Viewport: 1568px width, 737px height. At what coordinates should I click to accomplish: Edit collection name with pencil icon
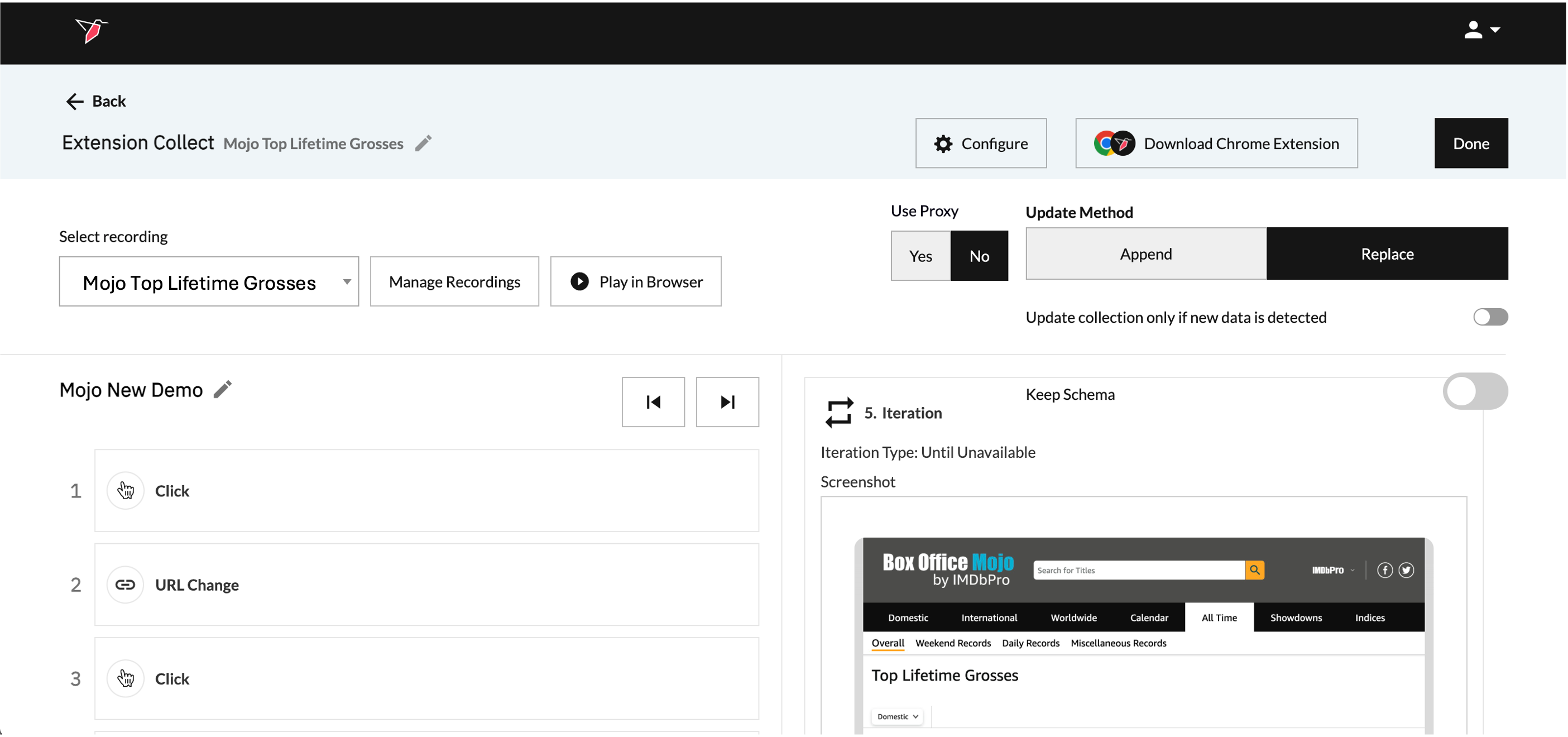coord(423,143)
